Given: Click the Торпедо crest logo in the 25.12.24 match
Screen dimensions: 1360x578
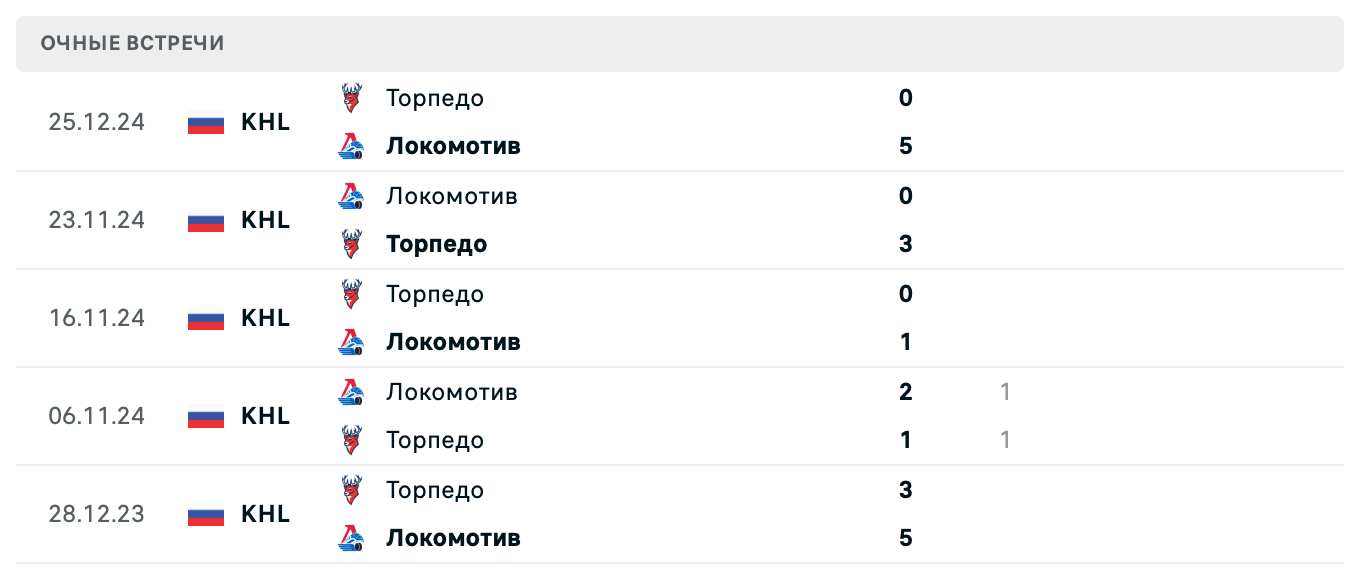Looking at the screenshot, I should pyautogui.click(x=350, y=97).
